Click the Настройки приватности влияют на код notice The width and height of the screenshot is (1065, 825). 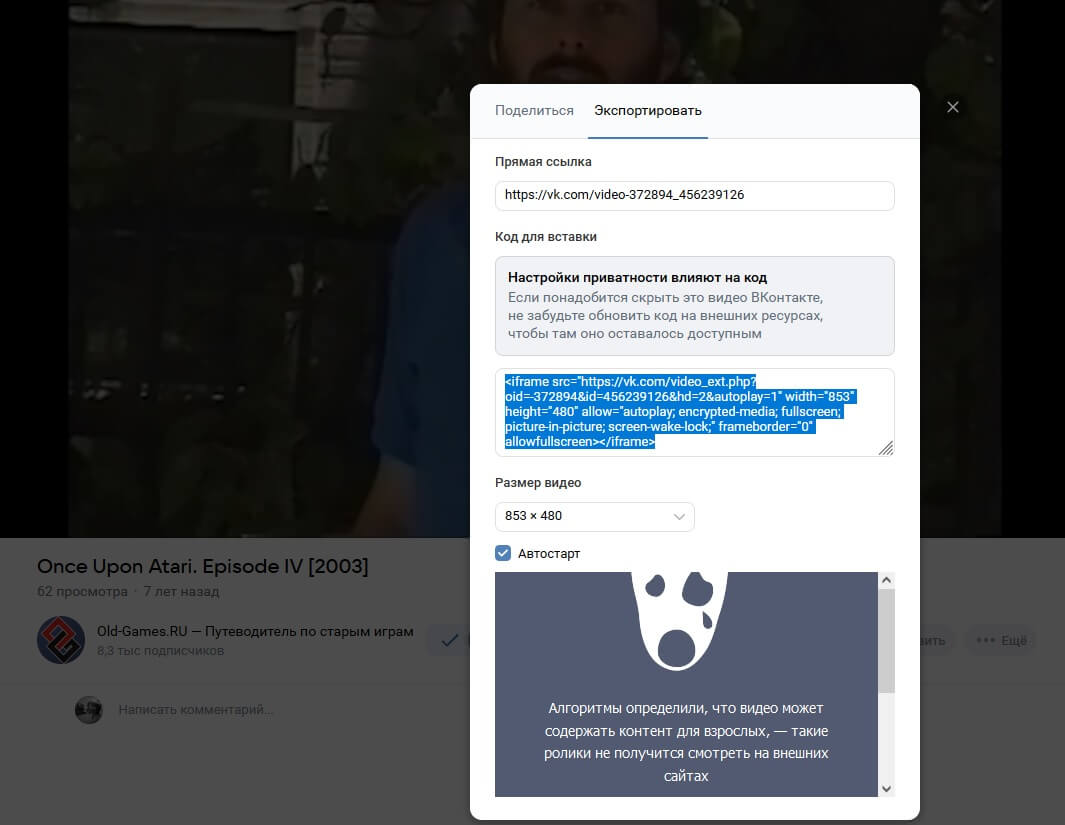click(694, 306)
